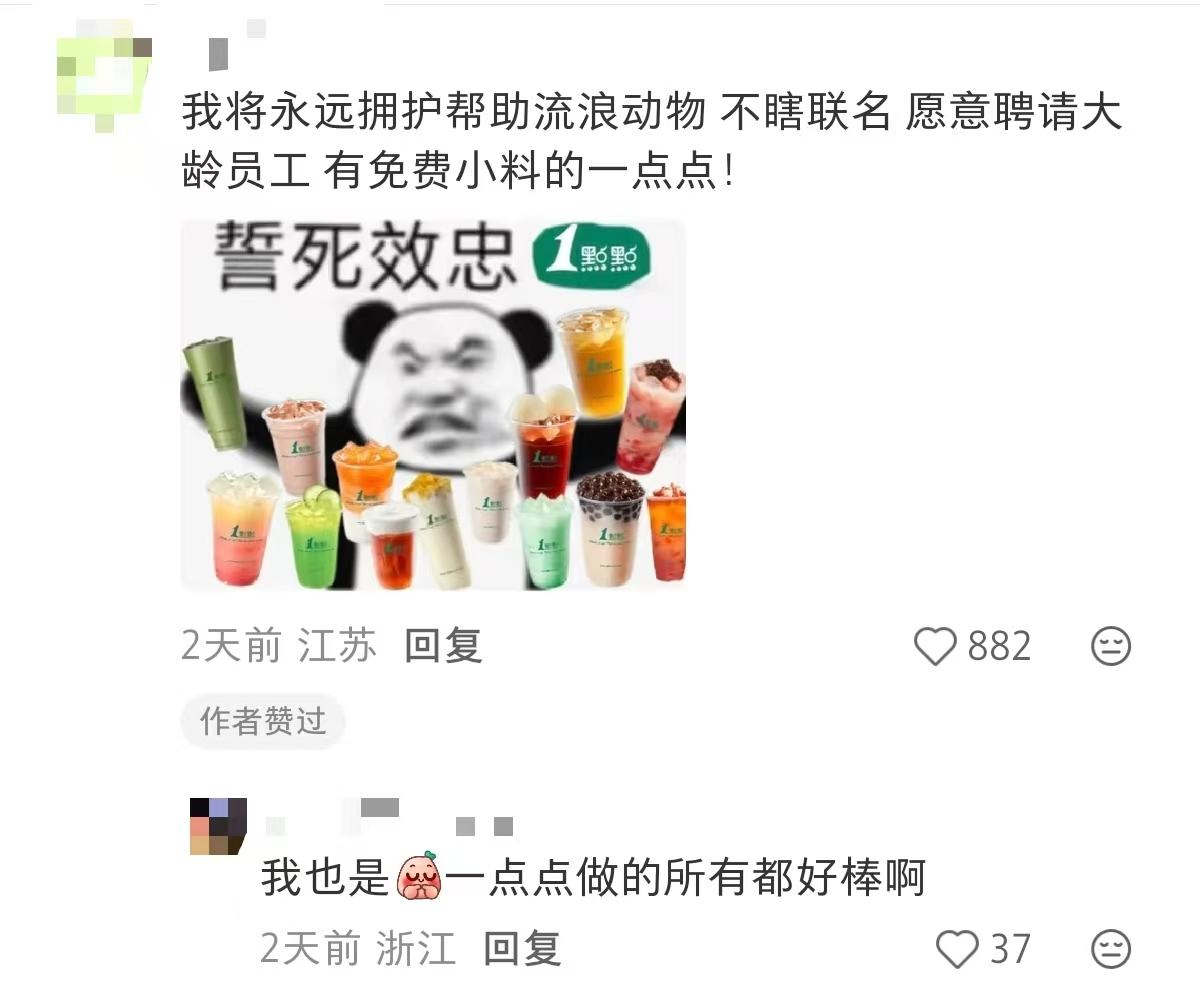This screenshot has width=1200, height=990.
Task: Select the reply text 我也是…都好棒啊
Action: pos(593,877)
